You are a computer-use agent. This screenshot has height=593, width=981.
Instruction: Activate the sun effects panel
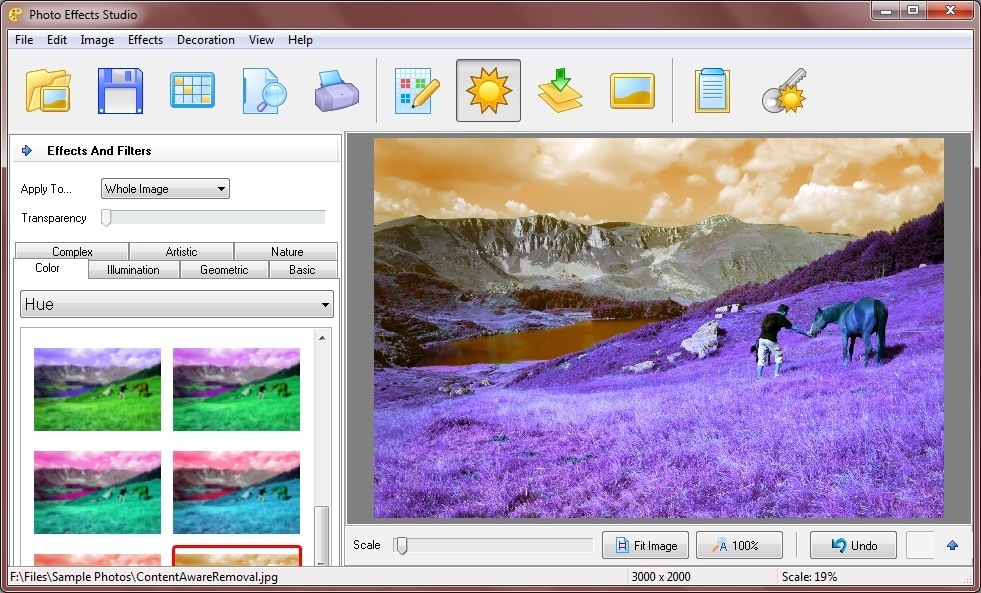487,88
